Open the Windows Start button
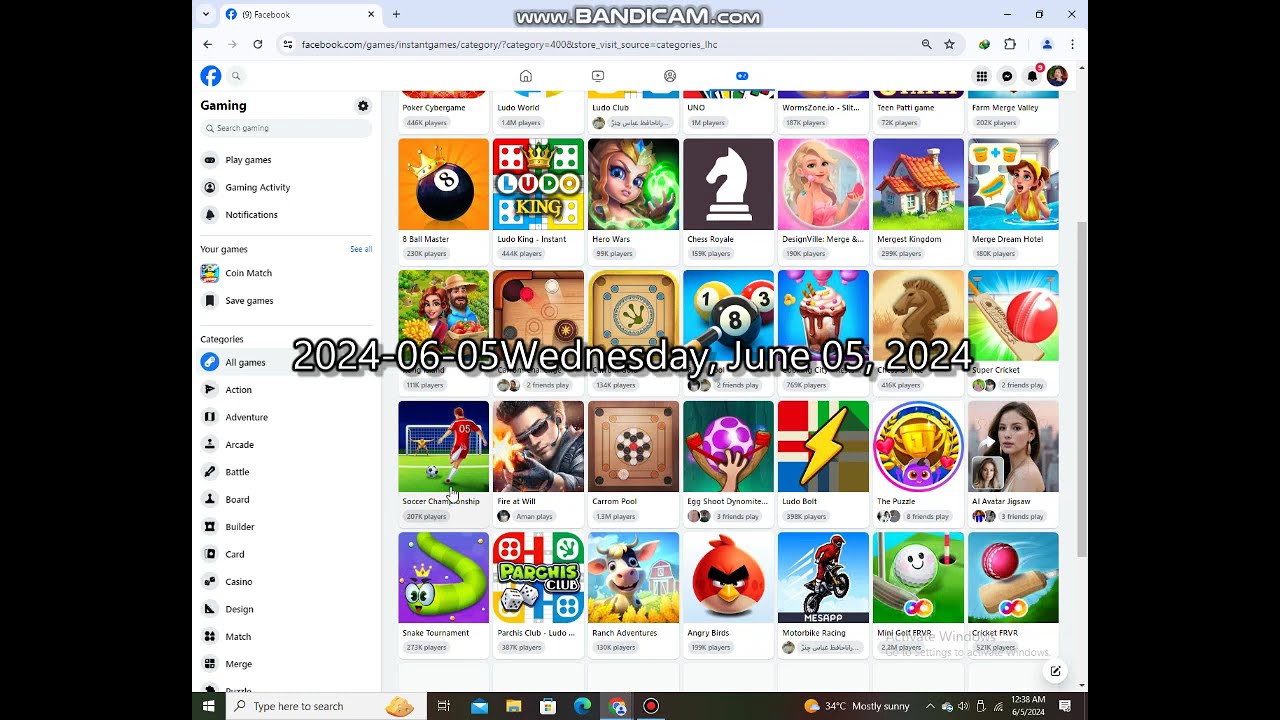The width and height of the screenshot is (1280, 720). (x=209, y=706)
